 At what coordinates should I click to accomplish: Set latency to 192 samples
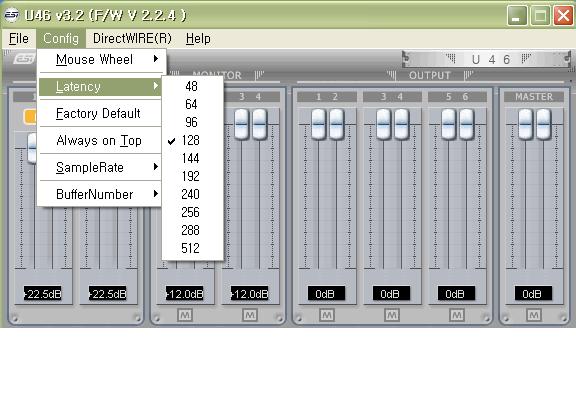coord(192,176)
